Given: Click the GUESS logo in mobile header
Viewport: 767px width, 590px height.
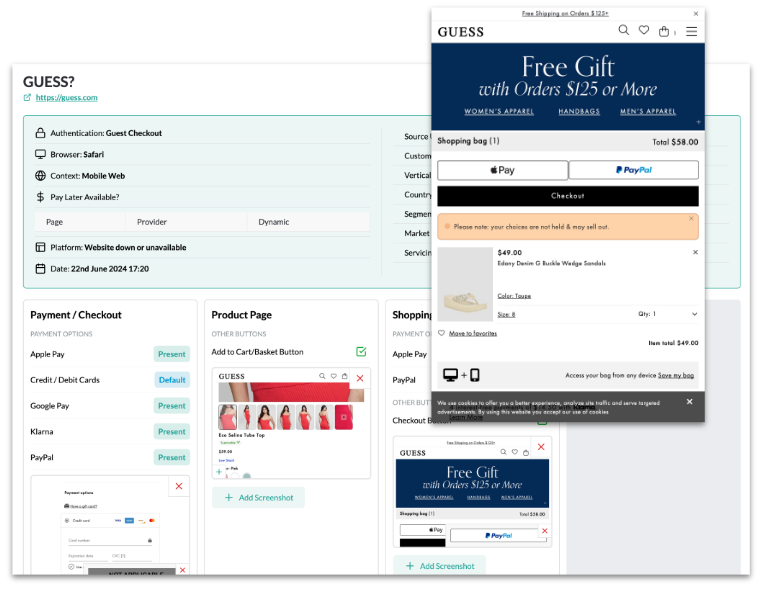Looking at the screenshot, I should 461,32.
